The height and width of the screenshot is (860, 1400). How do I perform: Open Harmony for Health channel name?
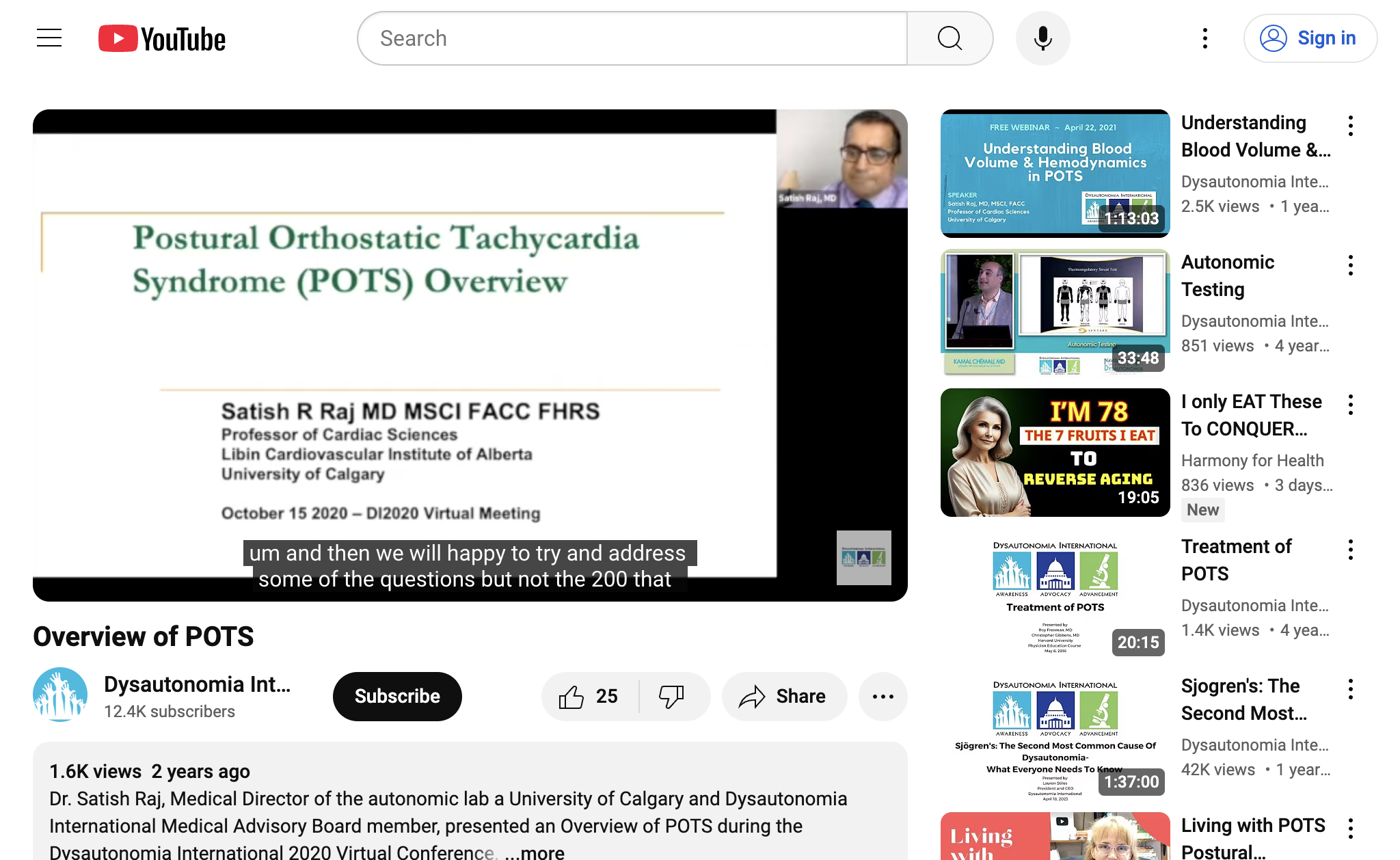click(1252, 461)
